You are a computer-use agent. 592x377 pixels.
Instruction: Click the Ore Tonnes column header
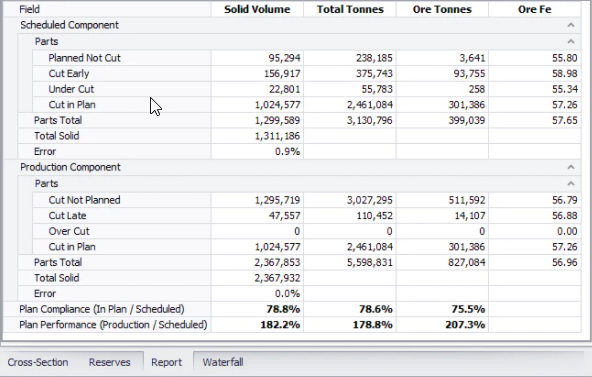click(x=442, y=9)
